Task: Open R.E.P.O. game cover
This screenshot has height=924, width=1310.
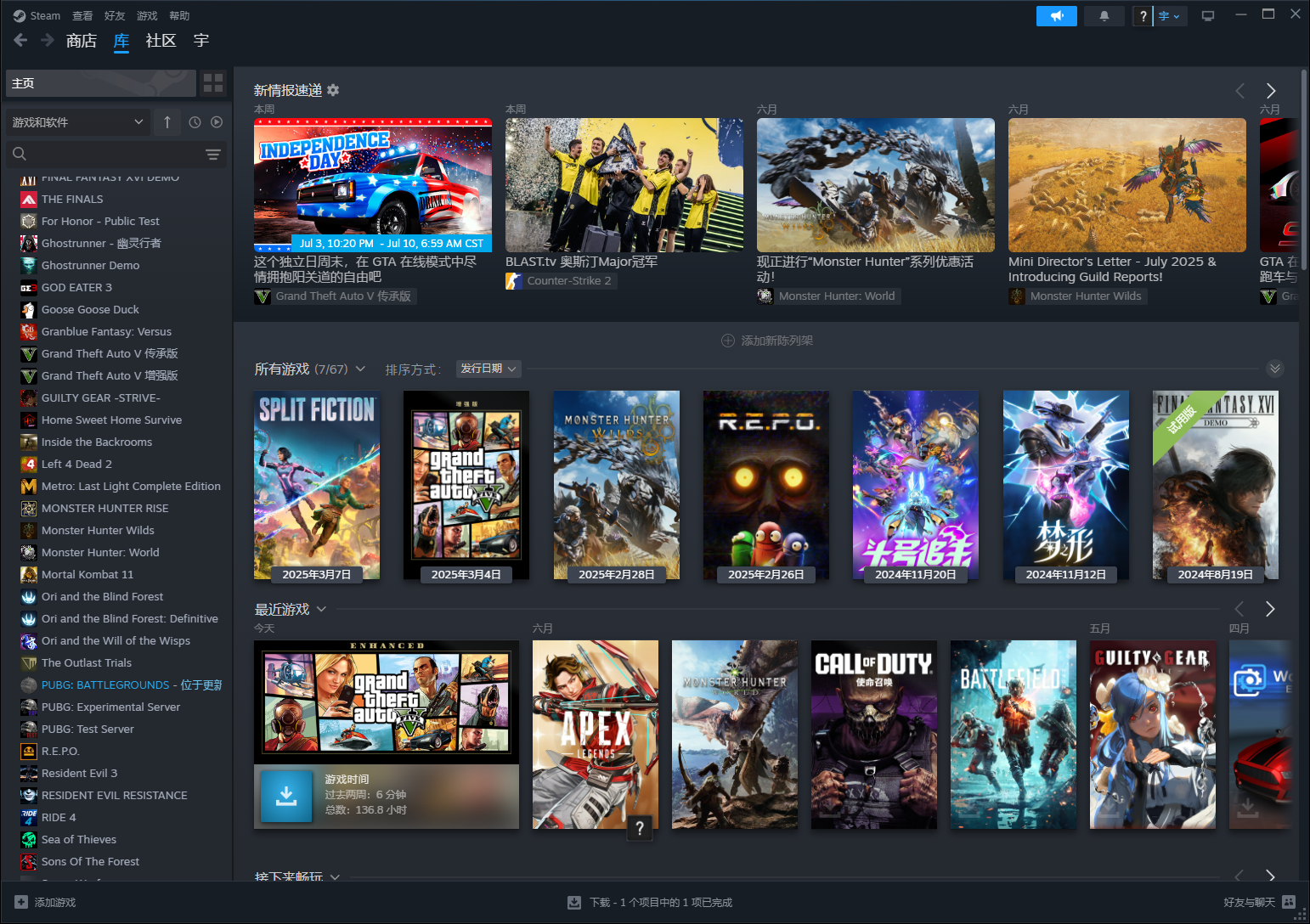Action: (766, 485)
